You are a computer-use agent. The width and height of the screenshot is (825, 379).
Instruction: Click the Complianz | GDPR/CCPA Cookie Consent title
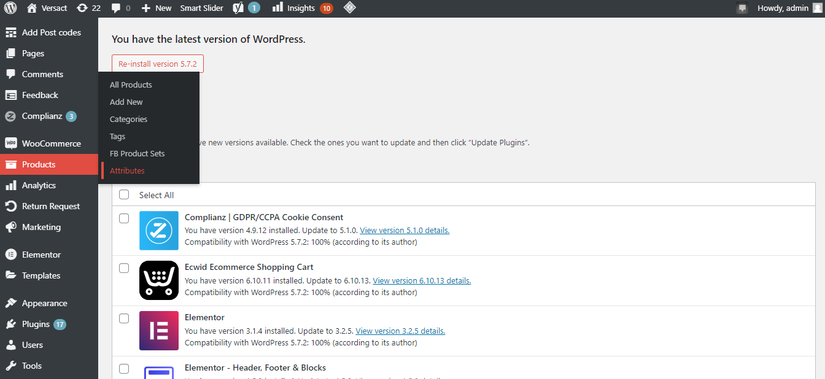264,217
